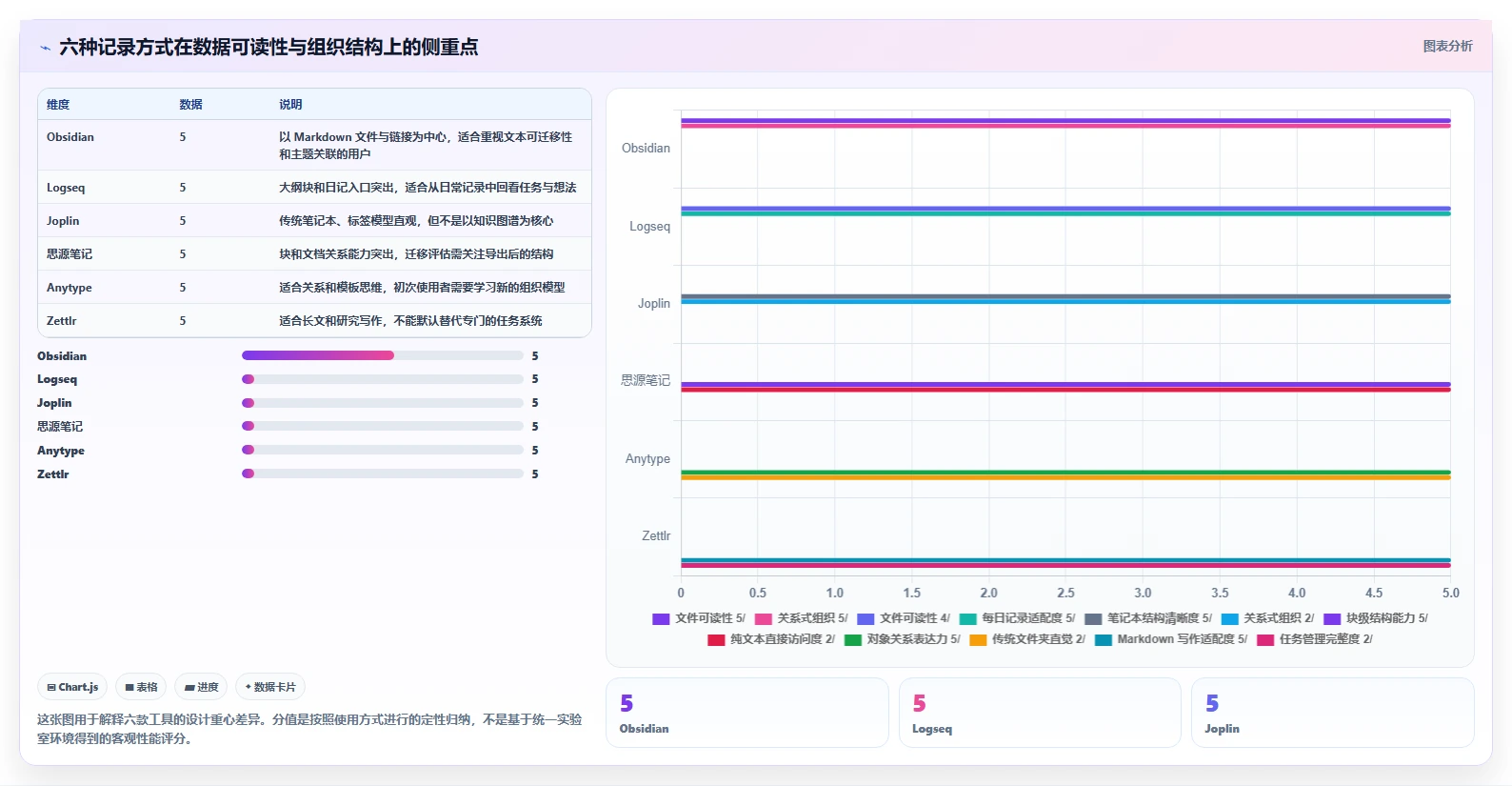
Task: Click the Anytype description starting 适合关系和模板思维
Action: pyautogui.click(x=422, y=288)
